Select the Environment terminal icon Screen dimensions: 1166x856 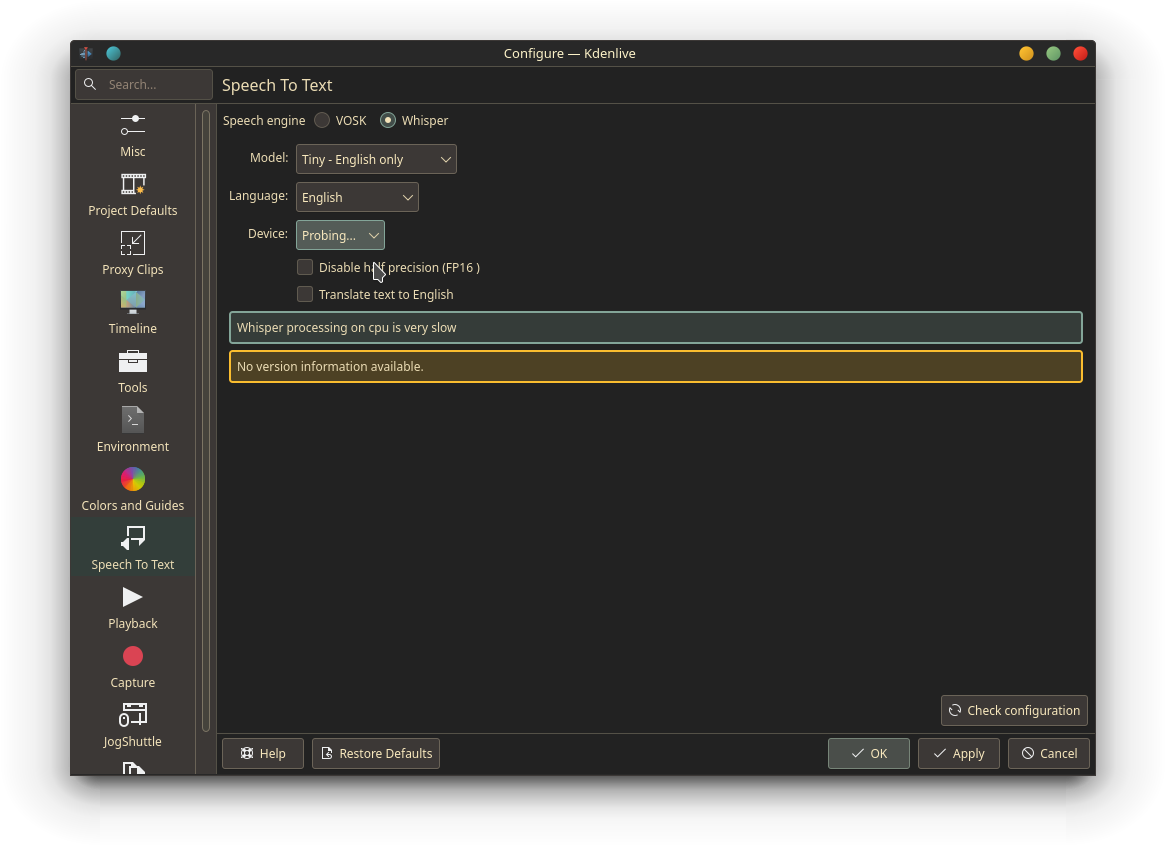(x=133, y=420)
